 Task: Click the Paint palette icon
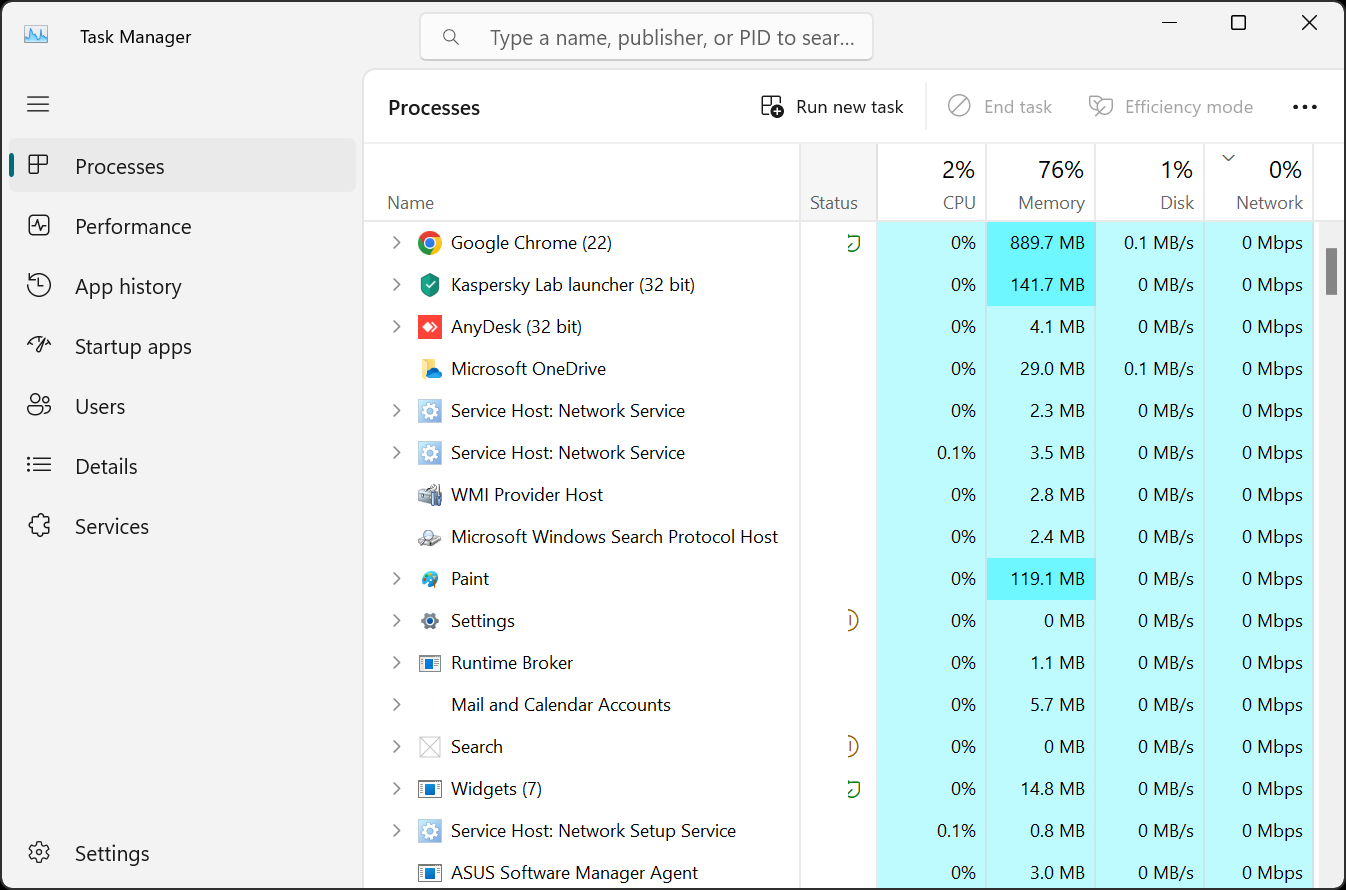[x=430, y=579]
